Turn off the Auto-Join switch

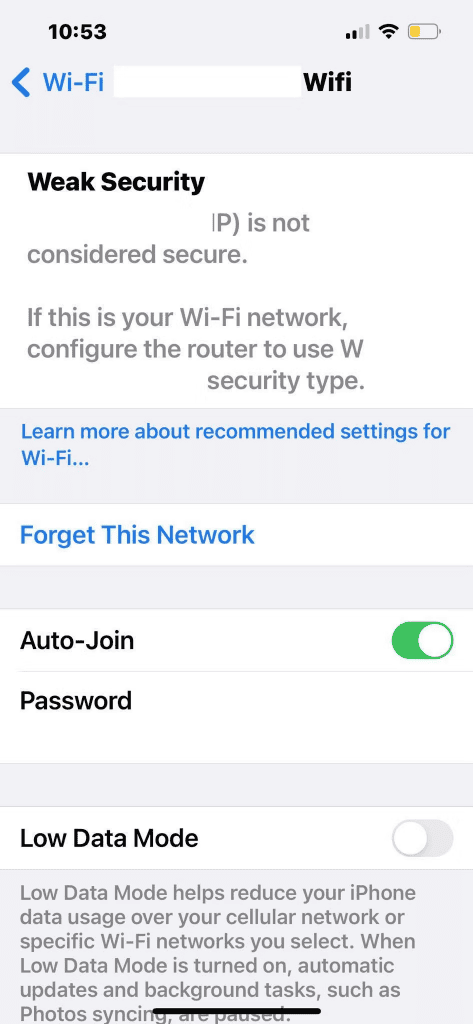click(x=422, y=641)
